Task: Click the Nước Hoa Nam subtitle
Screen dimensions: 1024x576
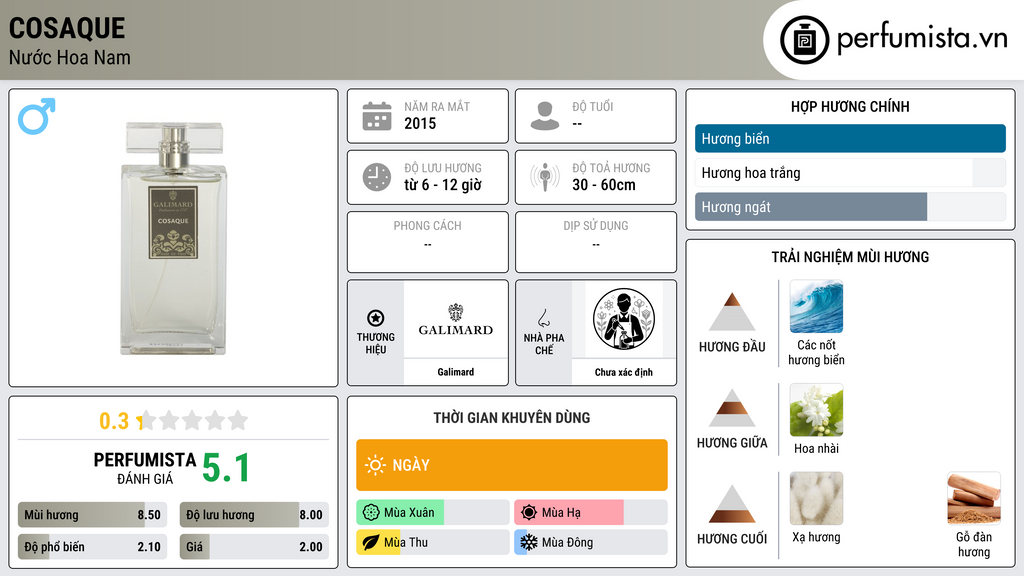Action: pos(70,57)
